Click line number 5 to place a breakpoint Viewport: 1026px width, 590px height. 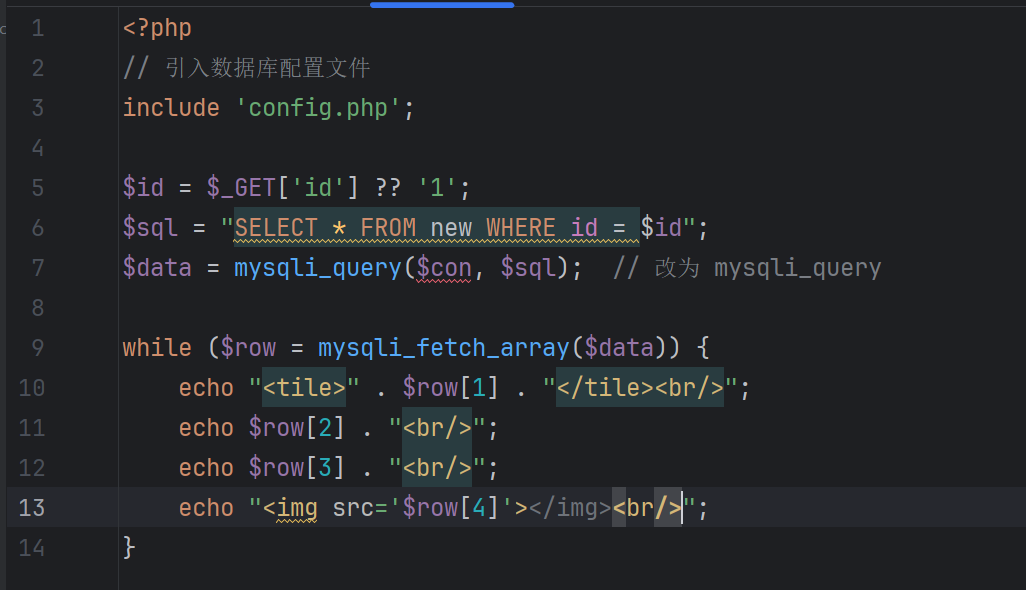point(37,187)
